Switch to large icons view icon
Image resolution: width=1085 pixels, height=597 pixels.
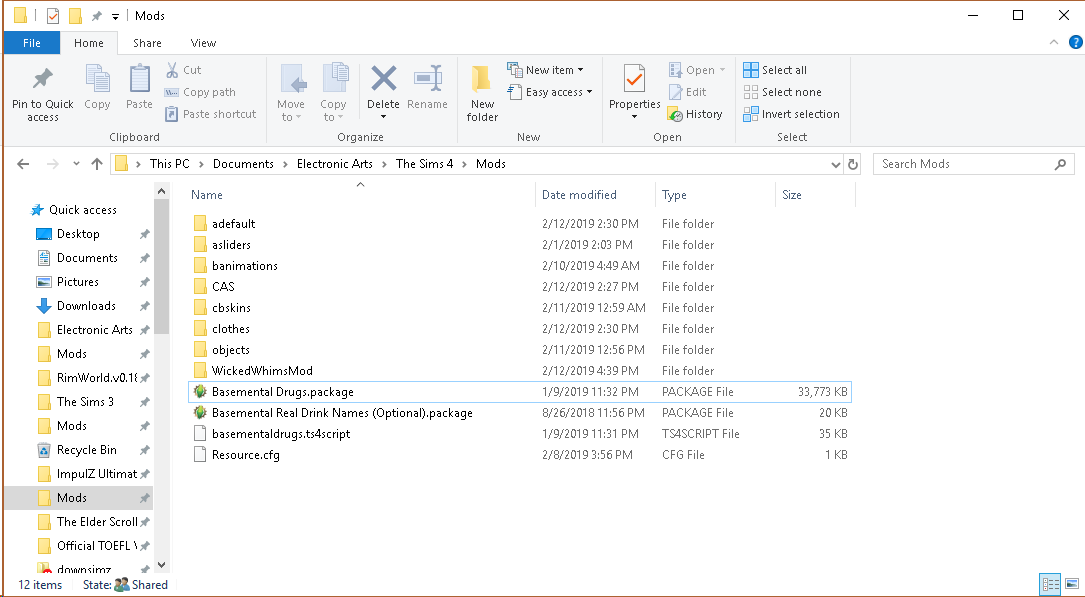coord(1071,585)
